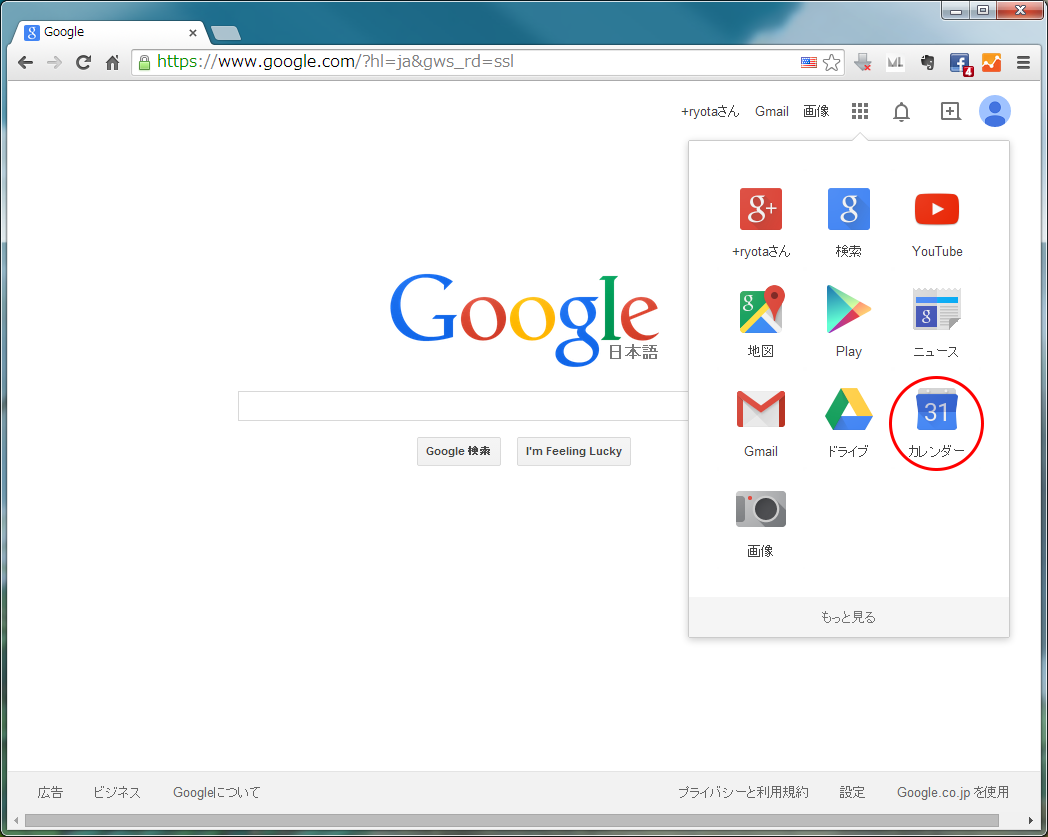The height and width of the screenshot is (837, 1048).
Task: Reload the current page
Action: pos(84,63)
